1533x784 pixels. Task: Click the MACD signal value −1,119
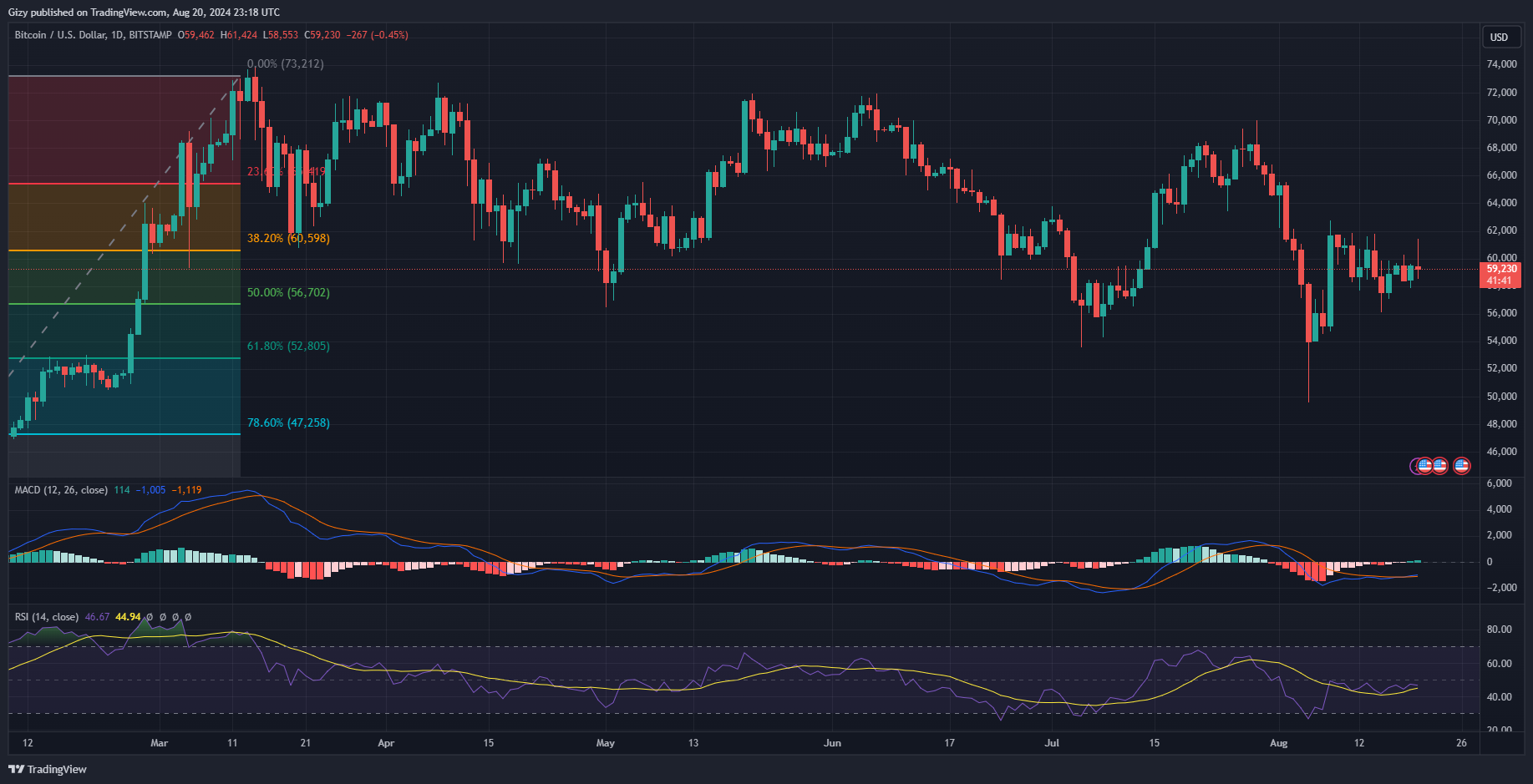(186, 490)
